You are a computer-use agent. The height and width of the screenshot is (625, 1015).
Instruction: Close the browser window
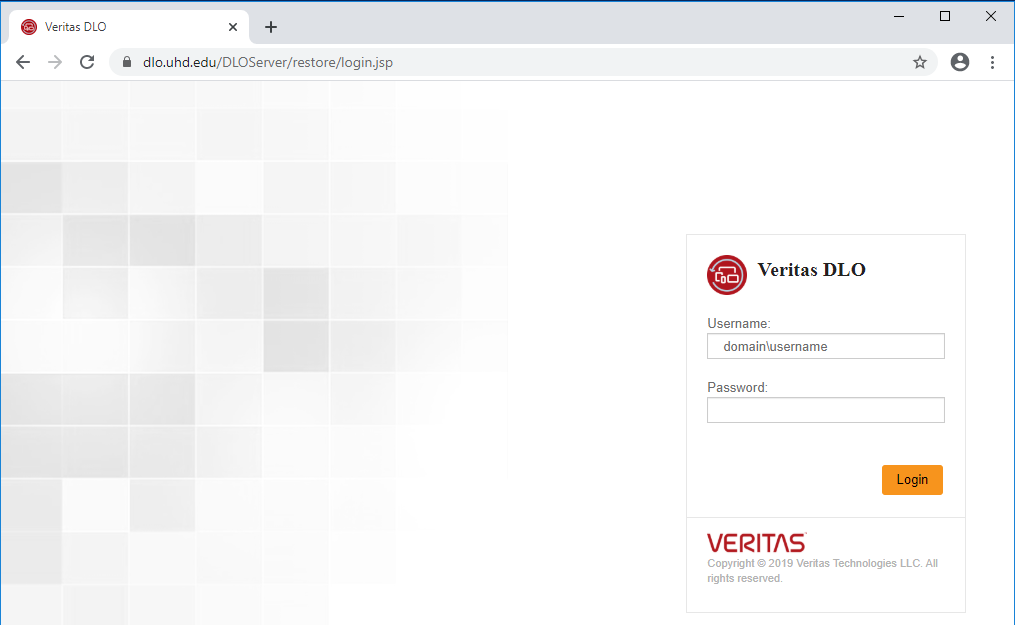pyautogui.click(x=991, y=16)
